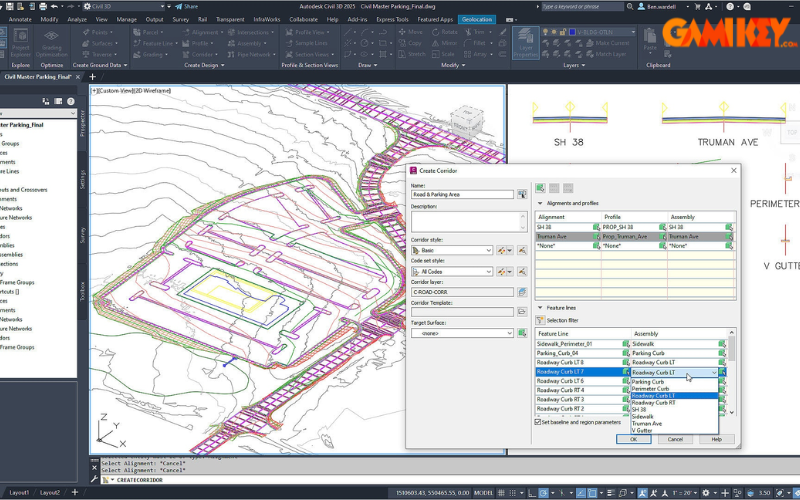
Task: Click pick icon for Sidewalk_Perimeter_01 feature line
Action: click(626, 344)
